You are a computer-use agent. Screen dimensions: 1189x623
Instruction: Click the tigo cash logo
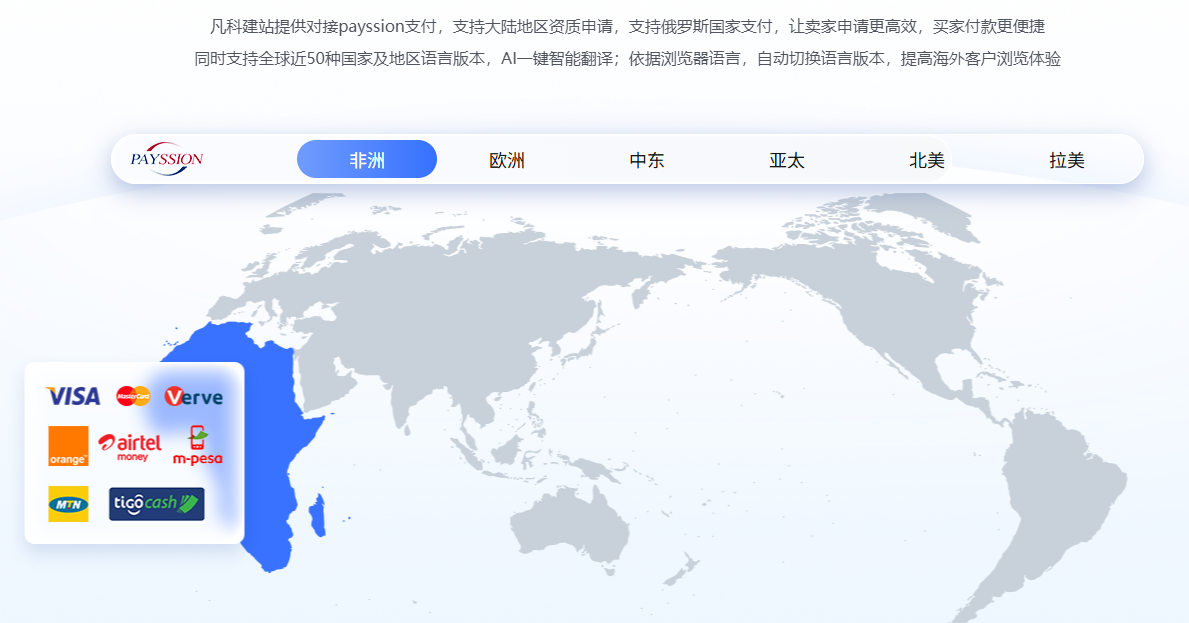coord(157,504)
